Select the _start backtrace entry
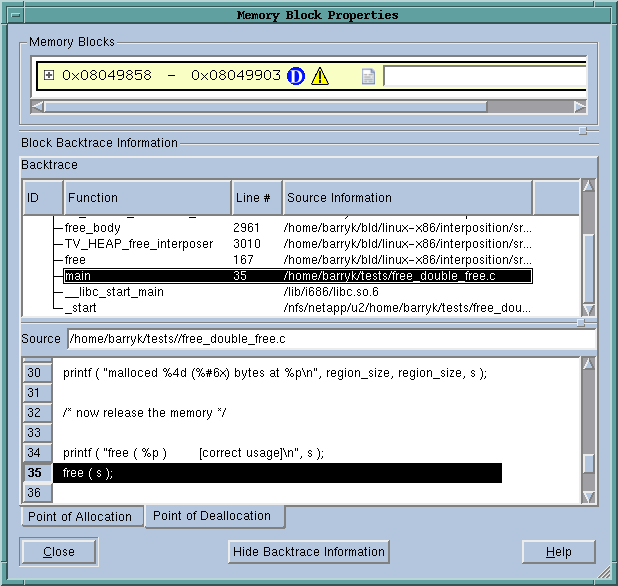Image resolution: width=618 pixels, height=586 pixels. (80, 308)
